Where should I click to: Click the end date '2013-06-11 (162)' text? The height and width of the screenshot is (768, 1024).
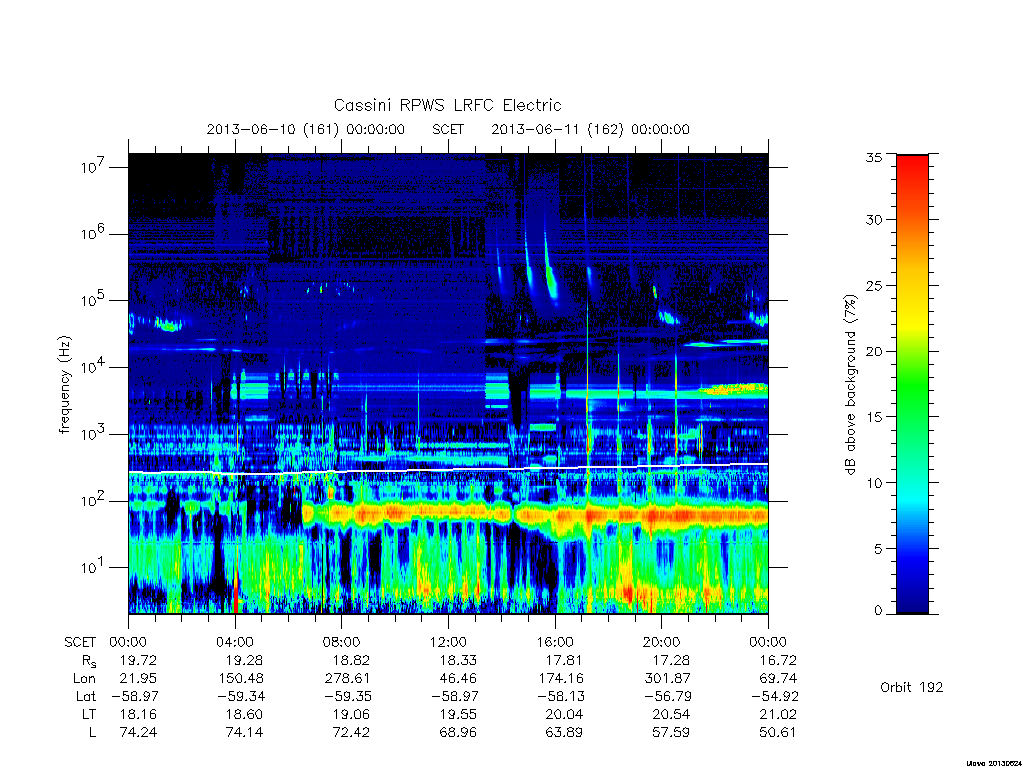tap(558, 129)
